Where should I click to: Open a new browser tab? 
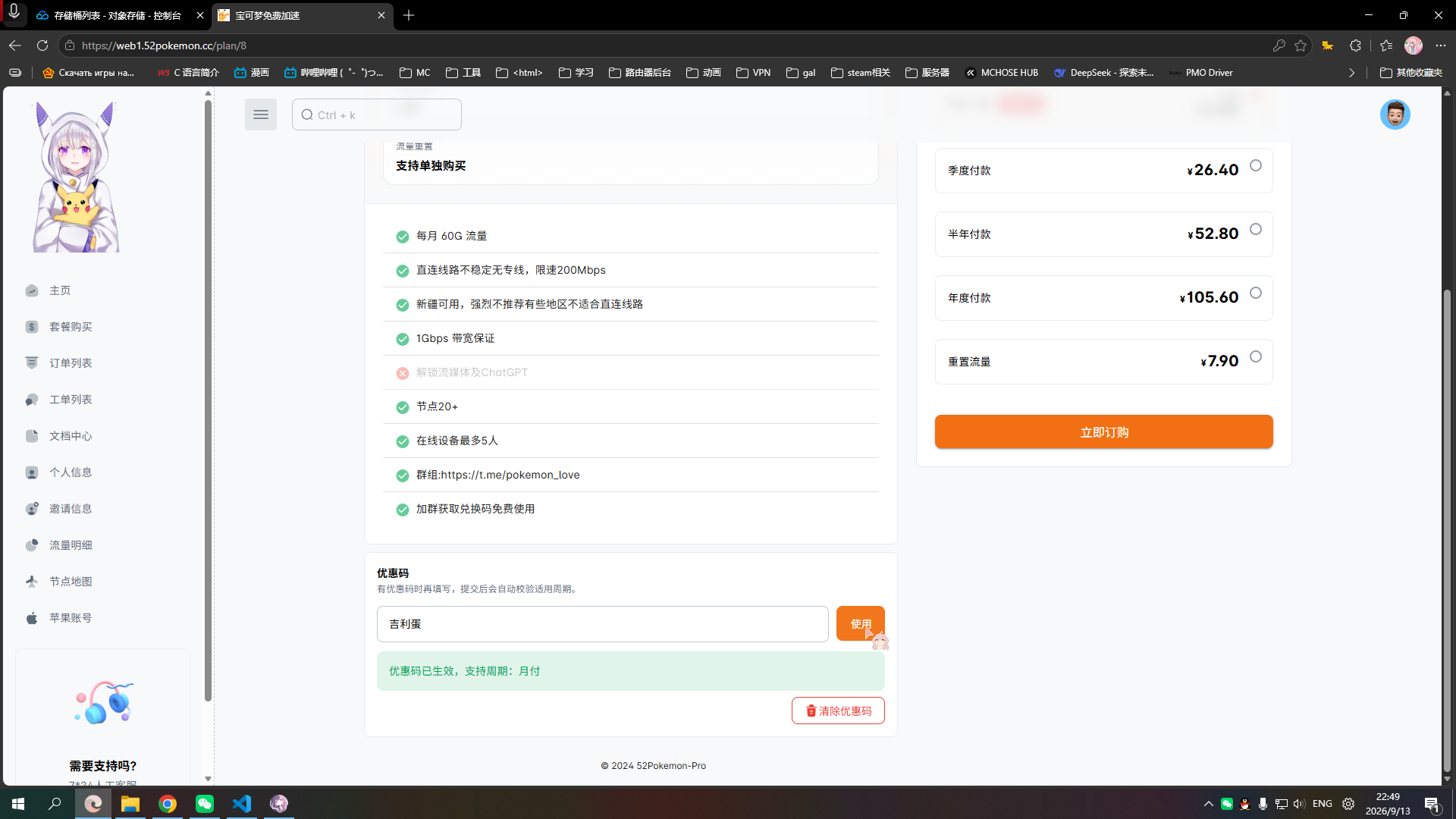[409, 15]
